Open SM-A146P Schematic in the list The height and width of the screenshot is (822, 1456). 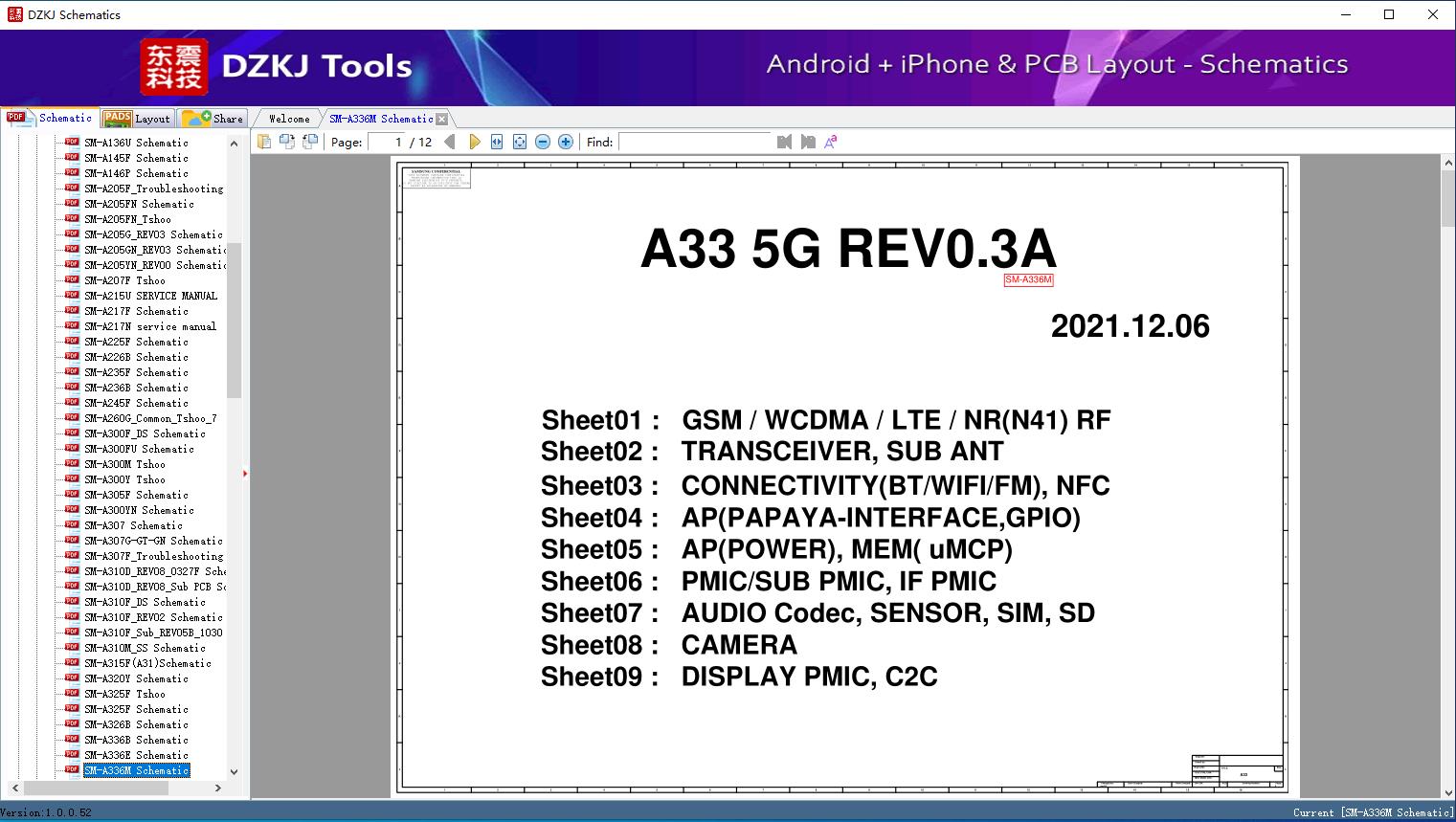pyautogui.click(x=136, y=173)
